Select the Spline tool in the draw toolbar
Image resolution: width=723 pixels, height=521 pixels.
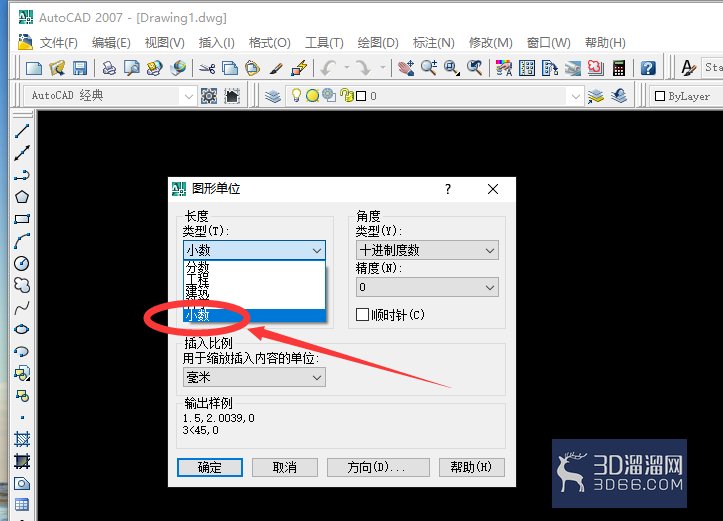click(22, 307)
